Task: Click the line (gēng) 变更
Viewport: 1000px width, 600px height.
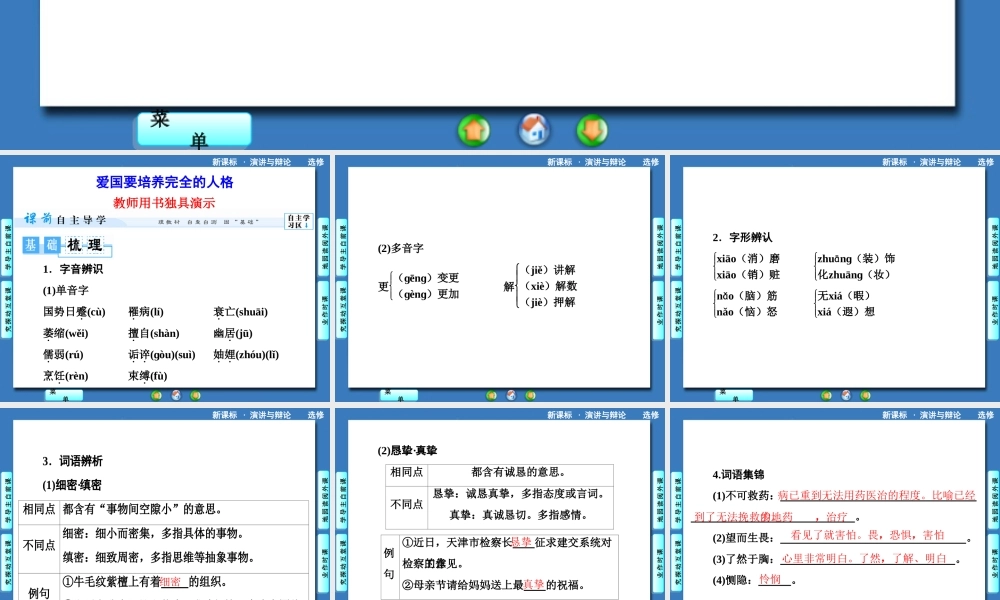Action: click(x=428, y=278)
